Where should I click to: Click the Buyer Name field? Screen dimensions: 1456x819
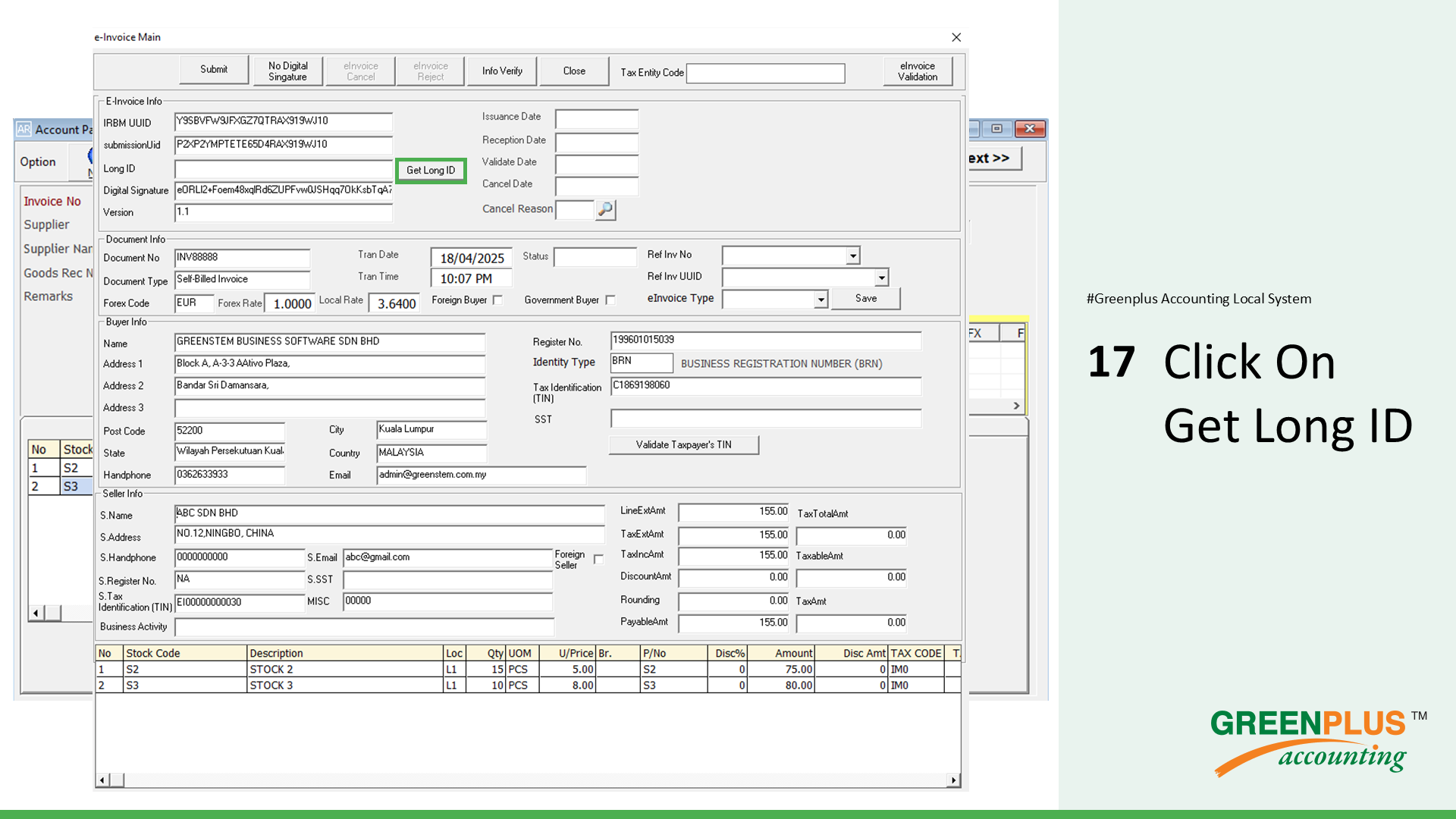tap(329, 343)
